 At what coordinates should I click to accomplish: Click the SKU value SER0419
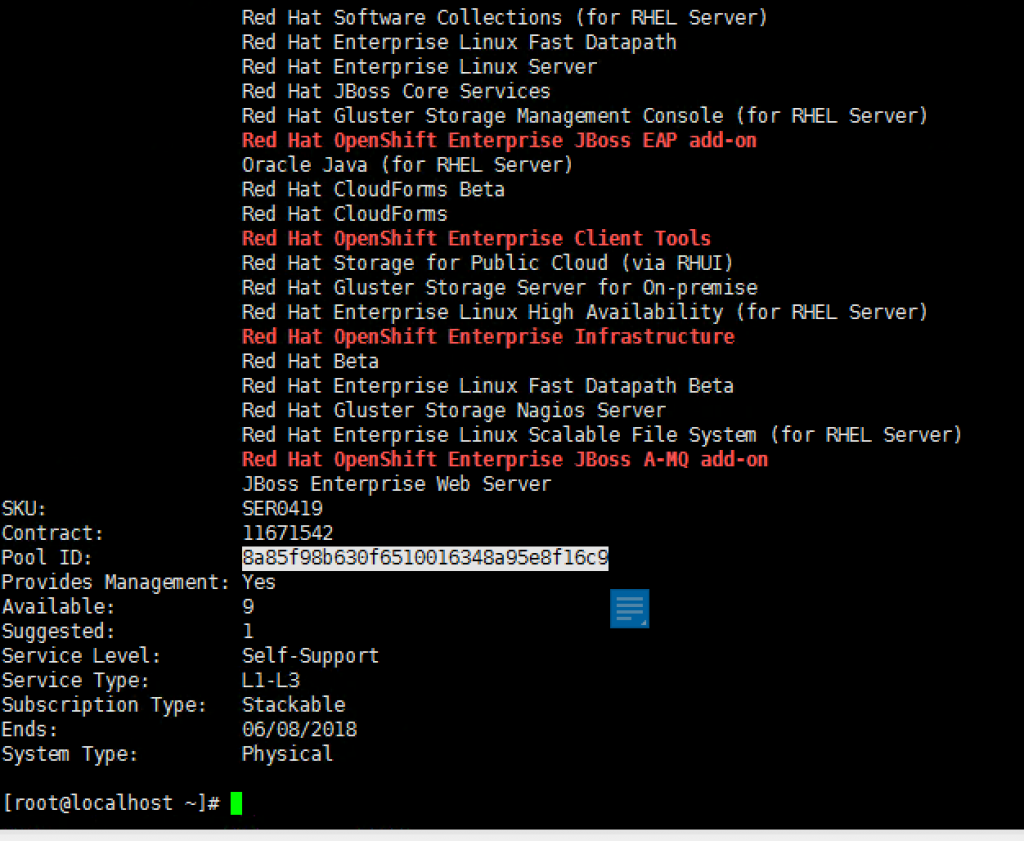(x=282, y=509)
